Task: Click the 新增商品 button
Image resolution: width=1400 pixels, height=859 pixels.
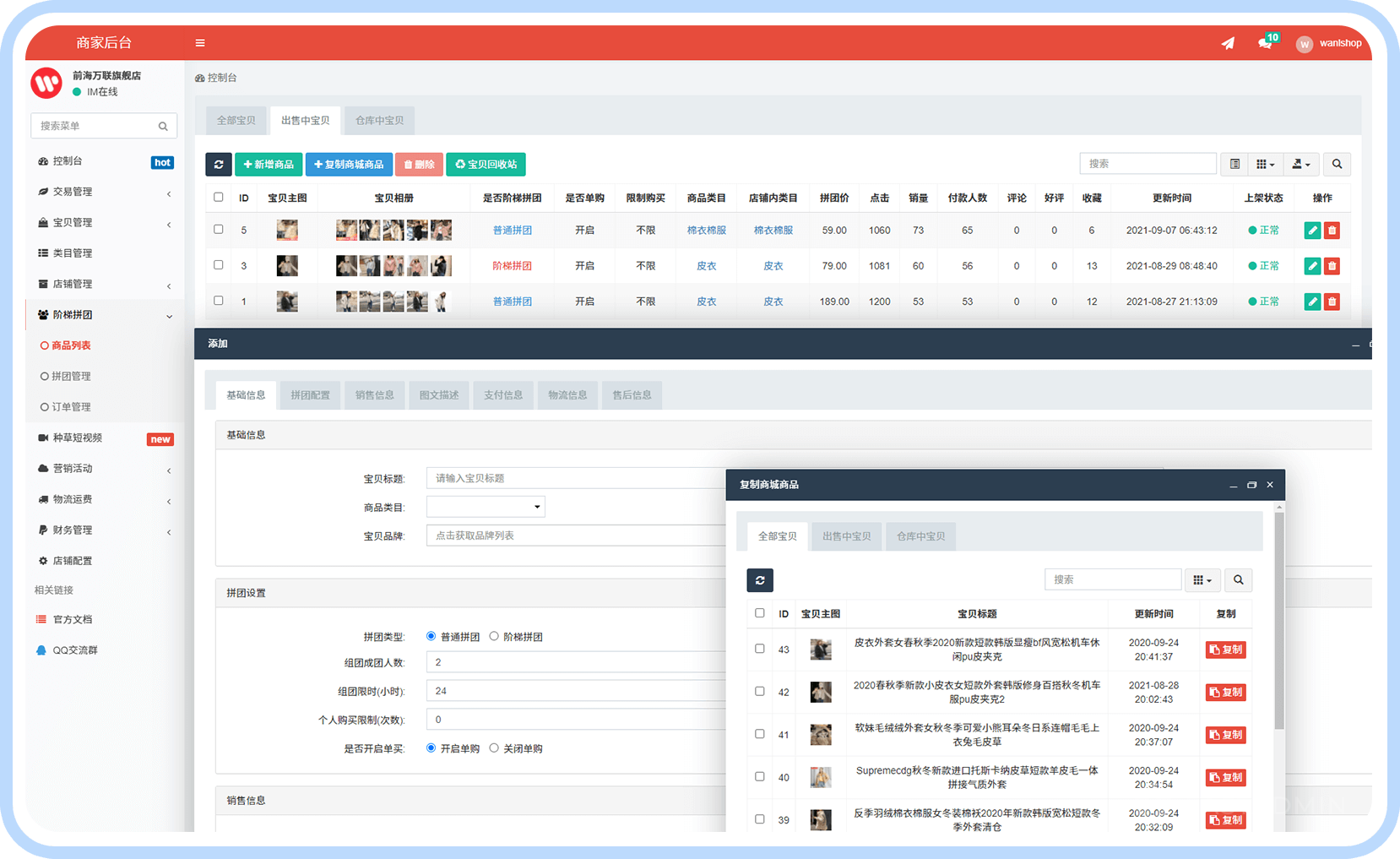Action: tap(269, 165)
